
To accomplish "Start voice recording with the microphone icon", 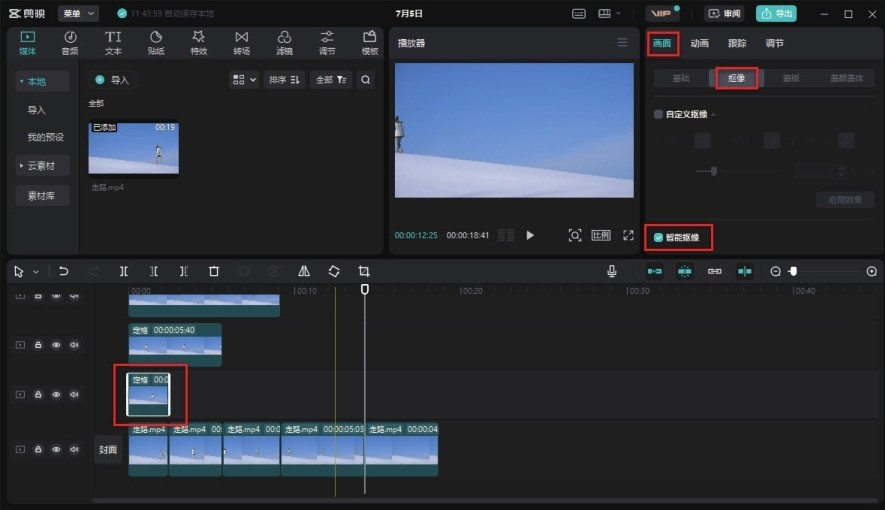I will coord(612,271).
